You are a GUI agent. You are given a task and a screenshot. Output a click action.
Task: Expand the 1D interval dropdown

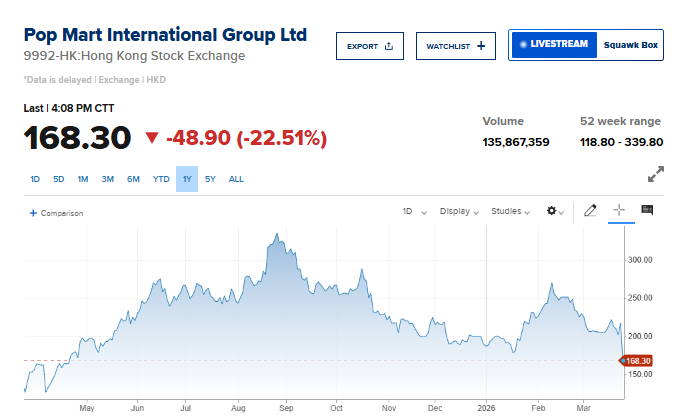[x=413, y=212]
